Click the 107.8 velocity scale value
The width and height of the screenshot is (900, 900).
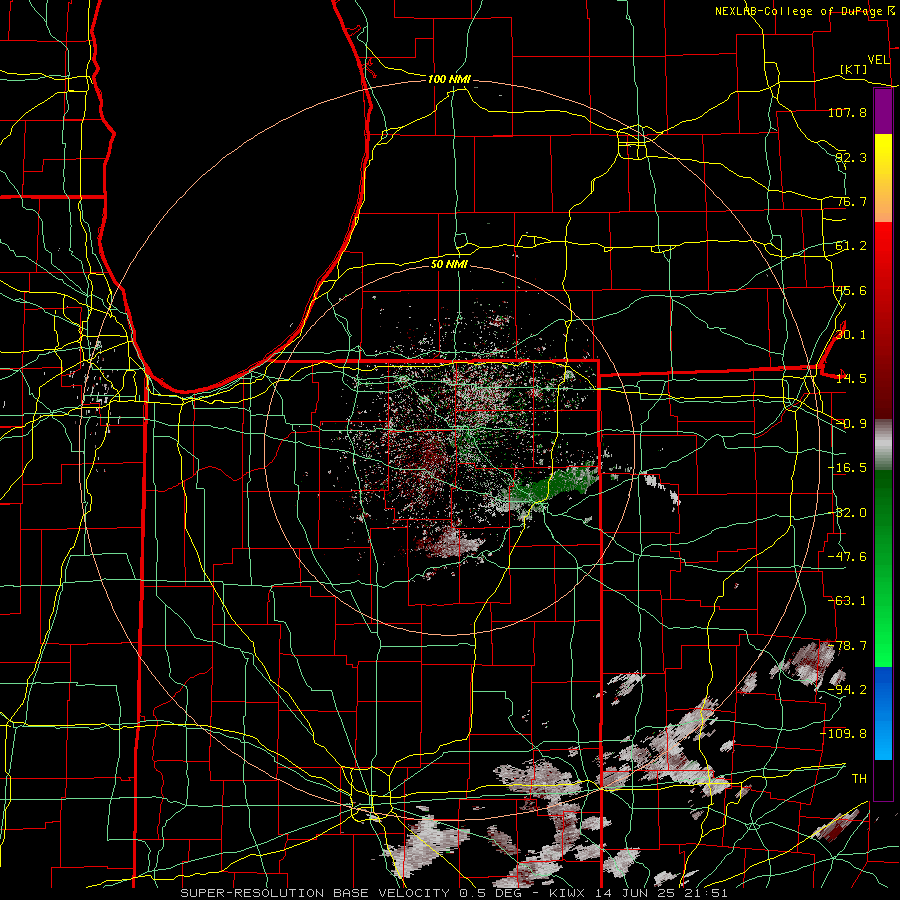(847, 112)
